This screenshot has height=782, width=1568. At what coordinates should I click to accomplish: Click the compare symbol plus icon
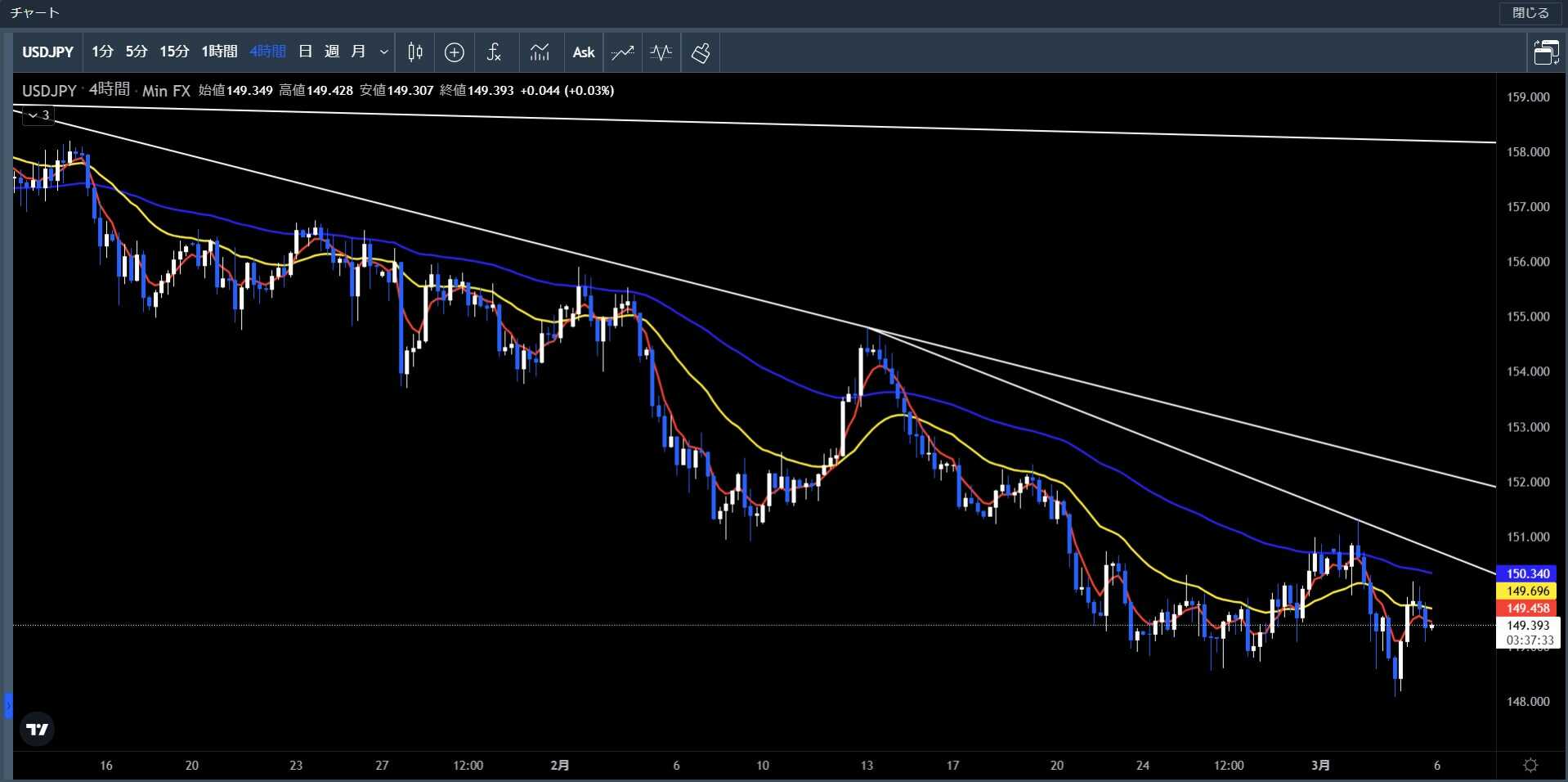tap(455, 52)
